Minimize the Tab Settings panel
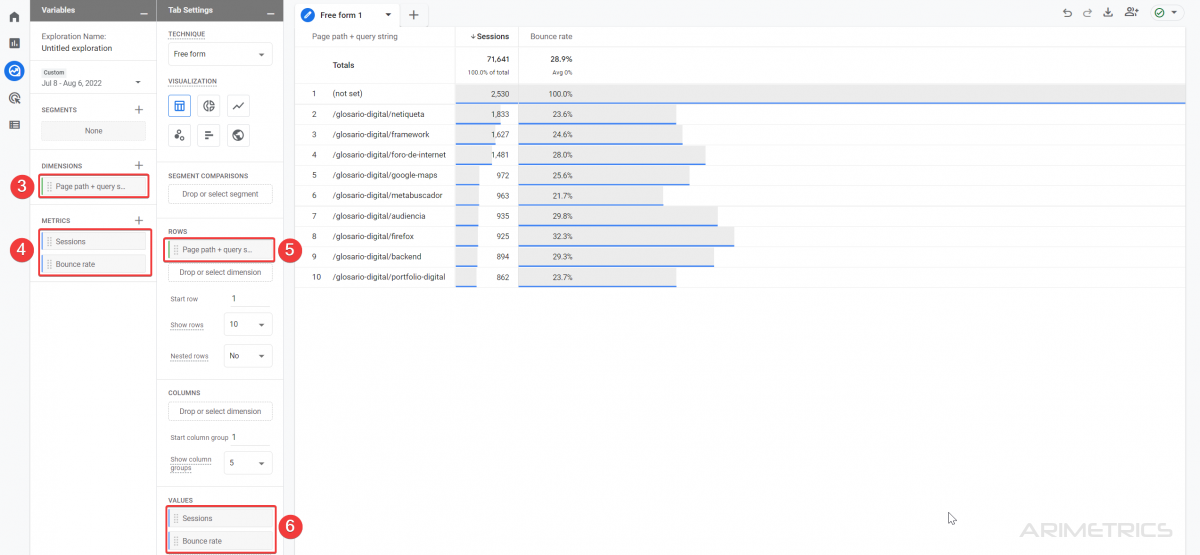Screen dimensions: 1200x555 pos(271,11)
